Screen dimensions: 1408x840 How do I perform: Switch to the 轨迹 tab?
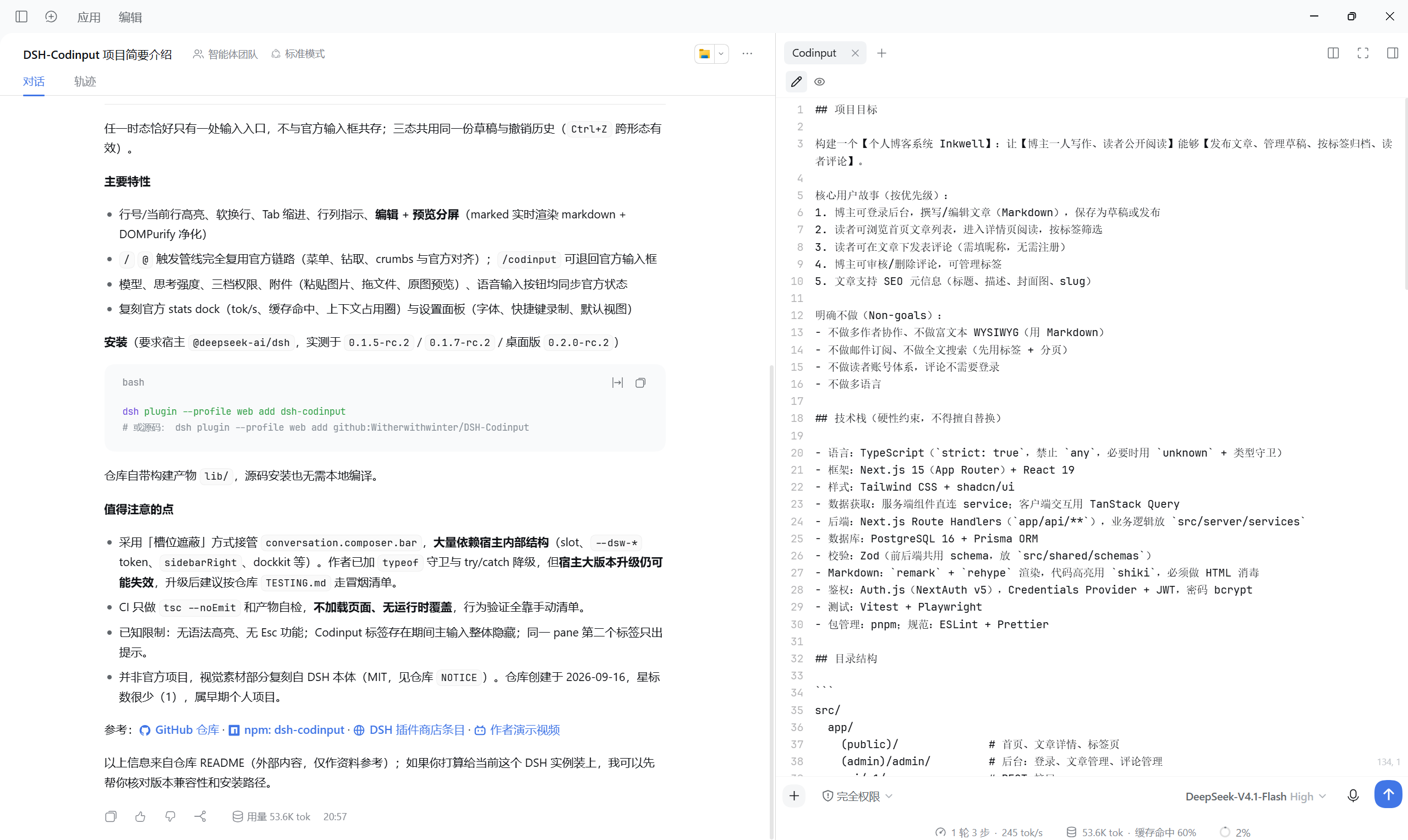(x=85, y=81)
